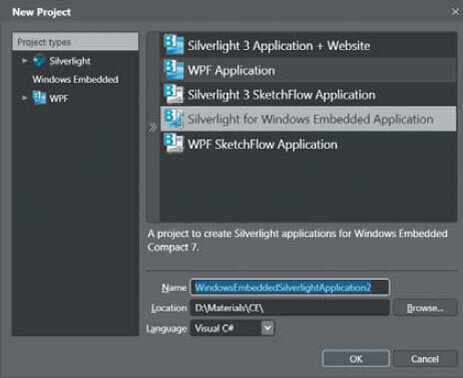Screen dimensions: 463x378
Task: Open the Language dropdown arrow
Action: [268, 328]
